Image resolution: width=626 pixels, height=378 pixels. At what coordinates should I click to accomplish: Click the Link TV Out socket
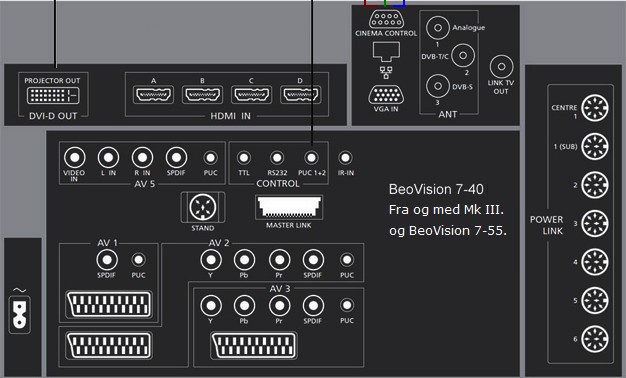point(501,67)
